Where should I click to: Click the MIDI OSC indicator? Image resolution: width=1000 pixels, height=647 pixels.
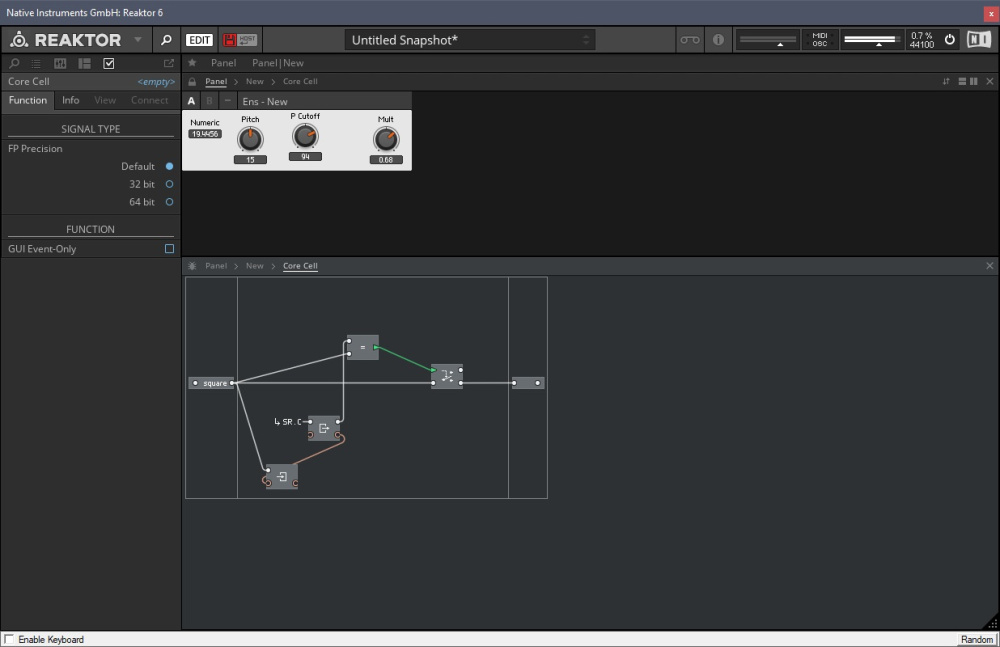(820, 40)
